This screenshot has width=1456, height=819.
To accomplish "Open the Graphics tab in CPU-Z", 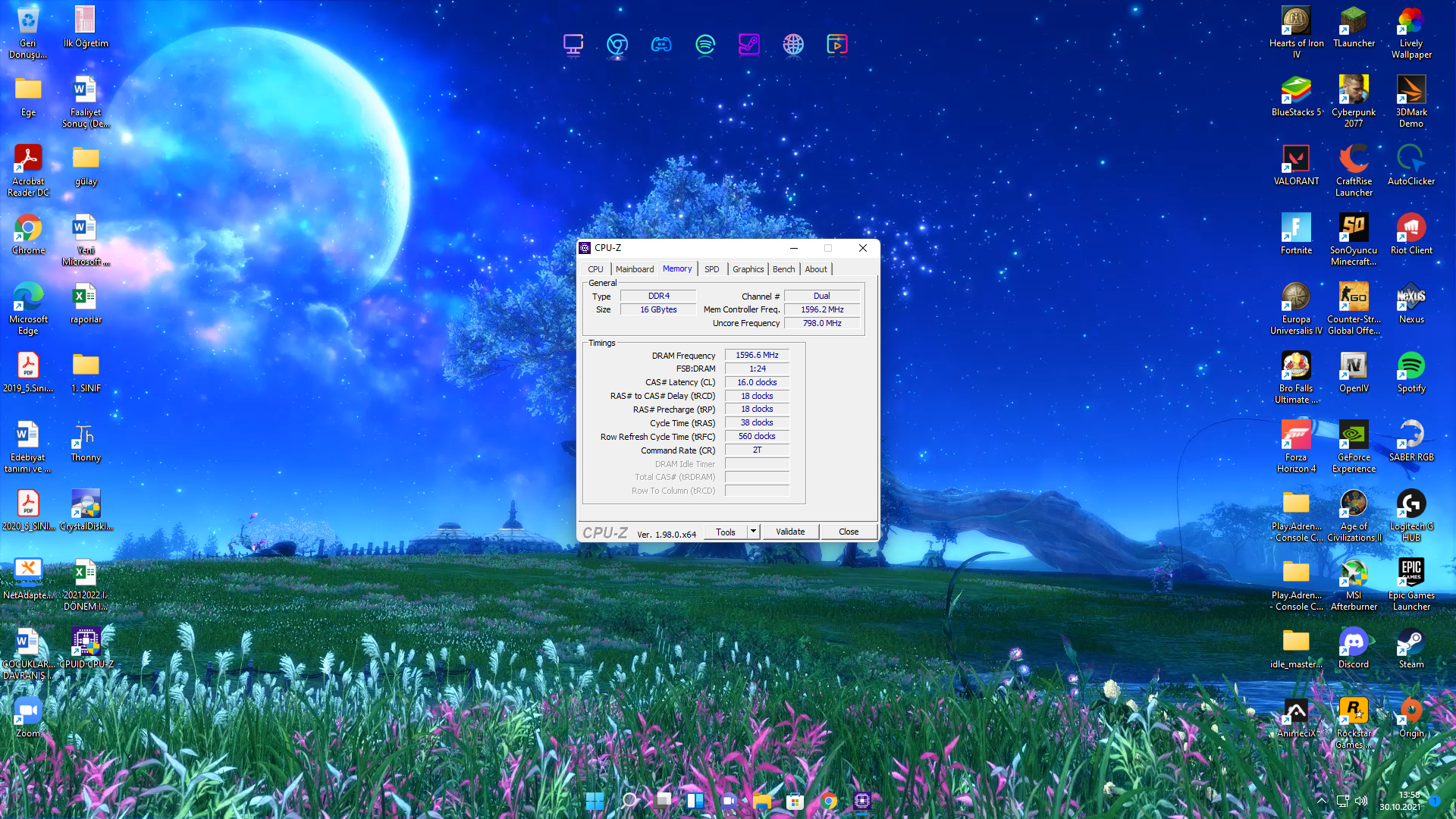I will (x=748, y=269).
